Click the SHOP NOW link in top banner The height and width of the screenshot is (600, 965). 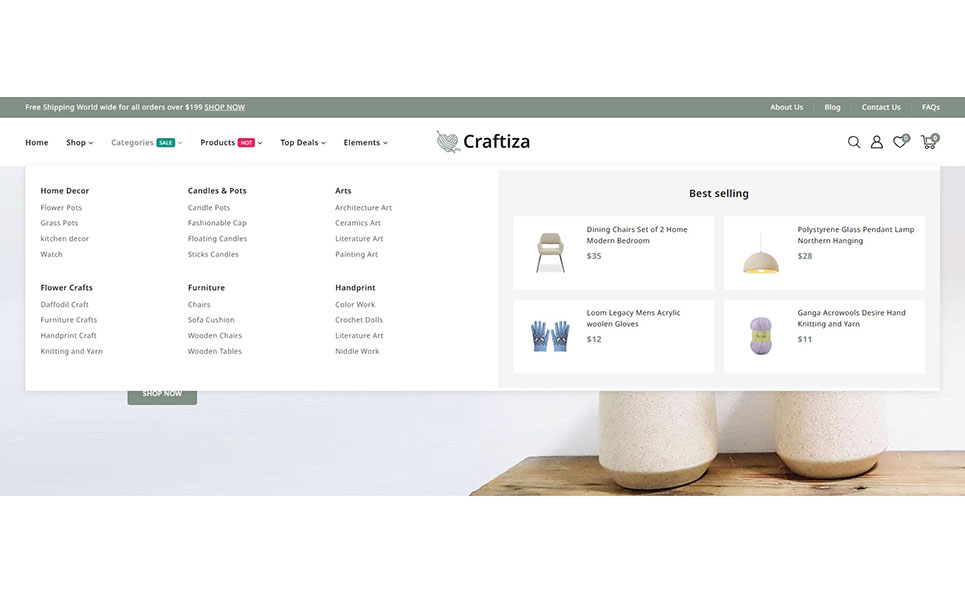224,107
